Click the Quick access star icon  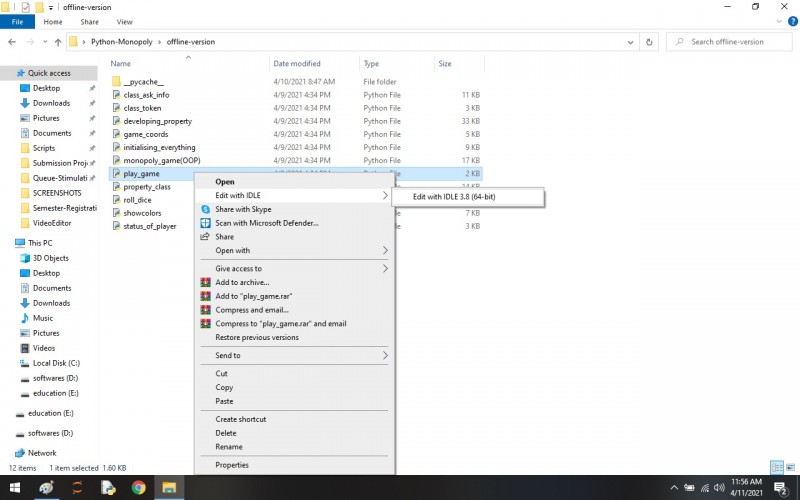coord(20,73)
